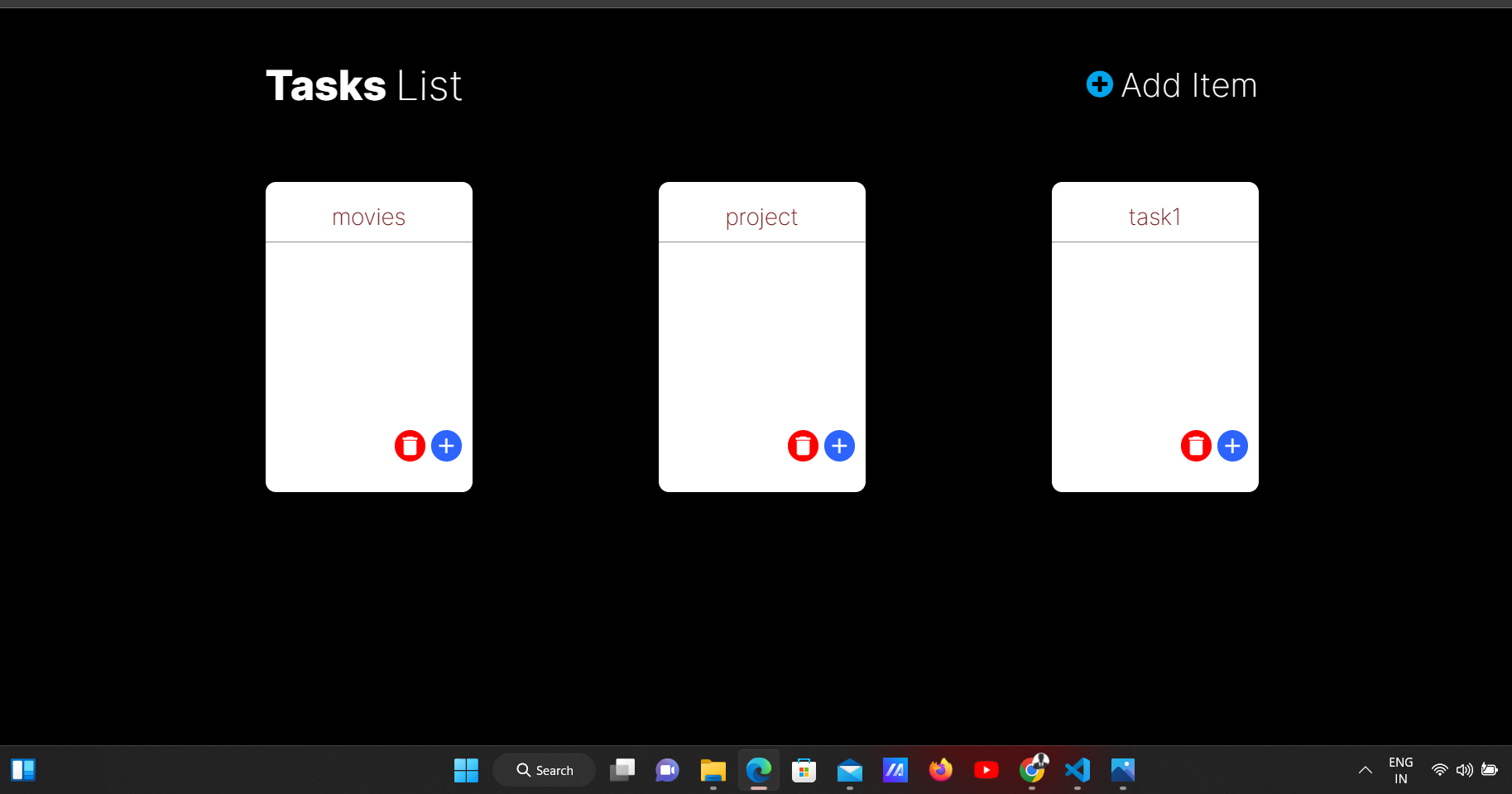Open Task View from the taskbar
Screen dimensions: 1512x794
point(622,770)
